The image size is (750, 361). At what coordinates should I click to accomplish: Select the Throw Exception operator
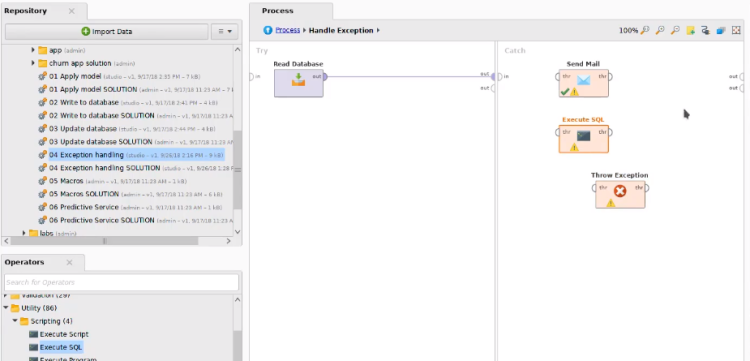click(620, 194)
